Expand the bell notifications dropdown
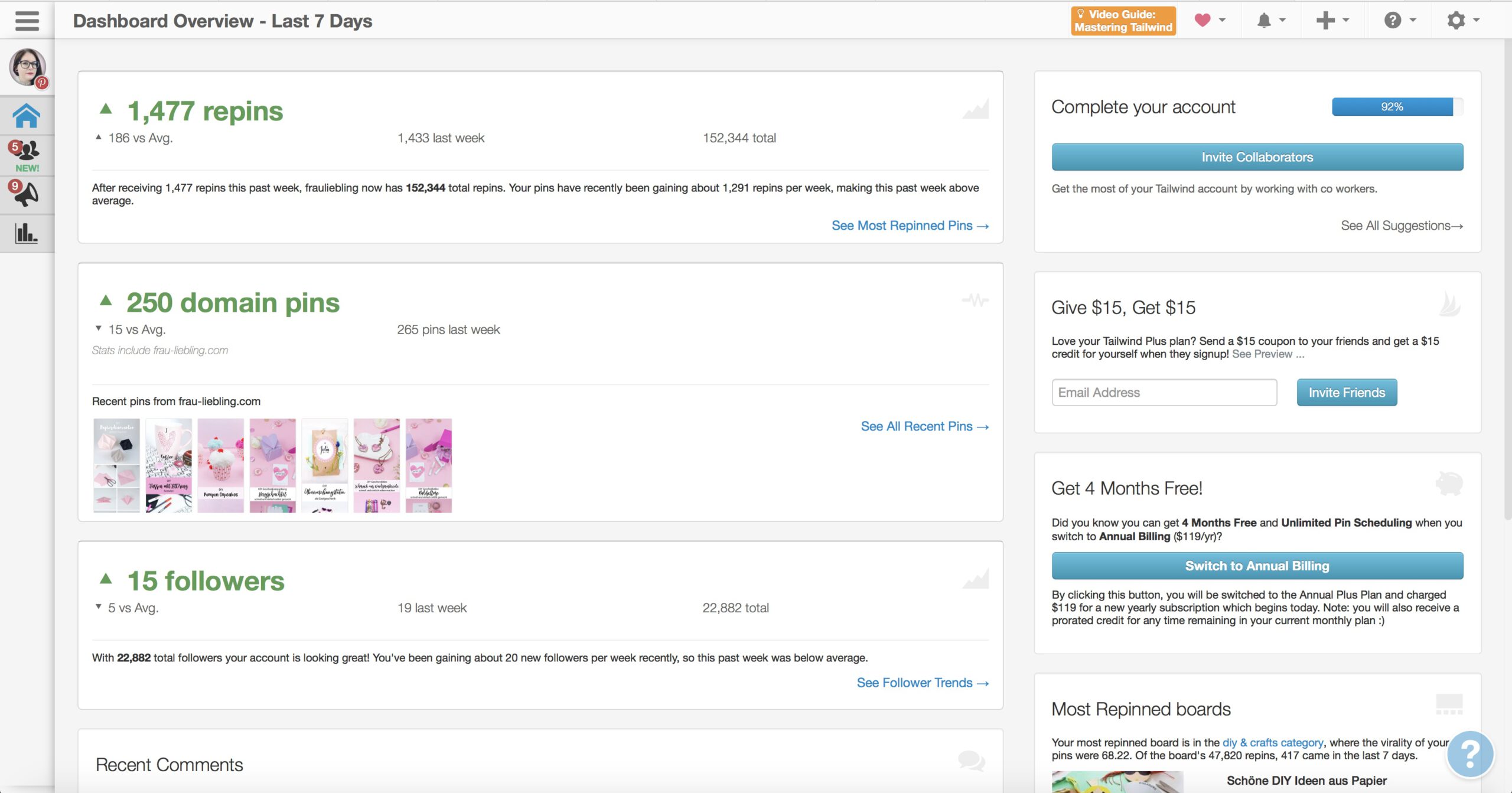The image size is (1512, 793). 1270,20
